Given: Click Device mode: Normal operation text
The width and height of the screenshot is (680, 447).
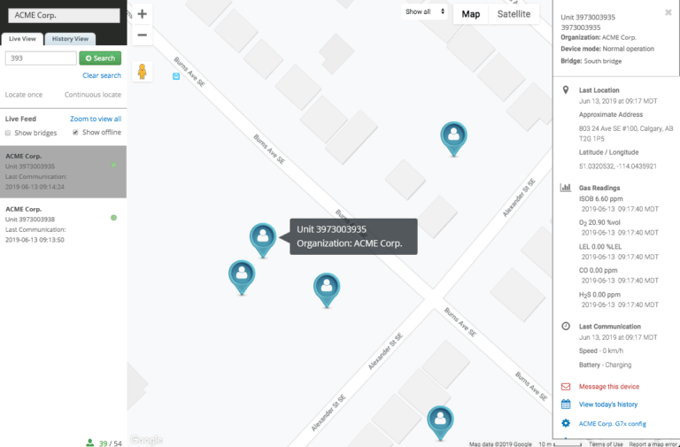Looking at the screenshot, I should (607, 49).
